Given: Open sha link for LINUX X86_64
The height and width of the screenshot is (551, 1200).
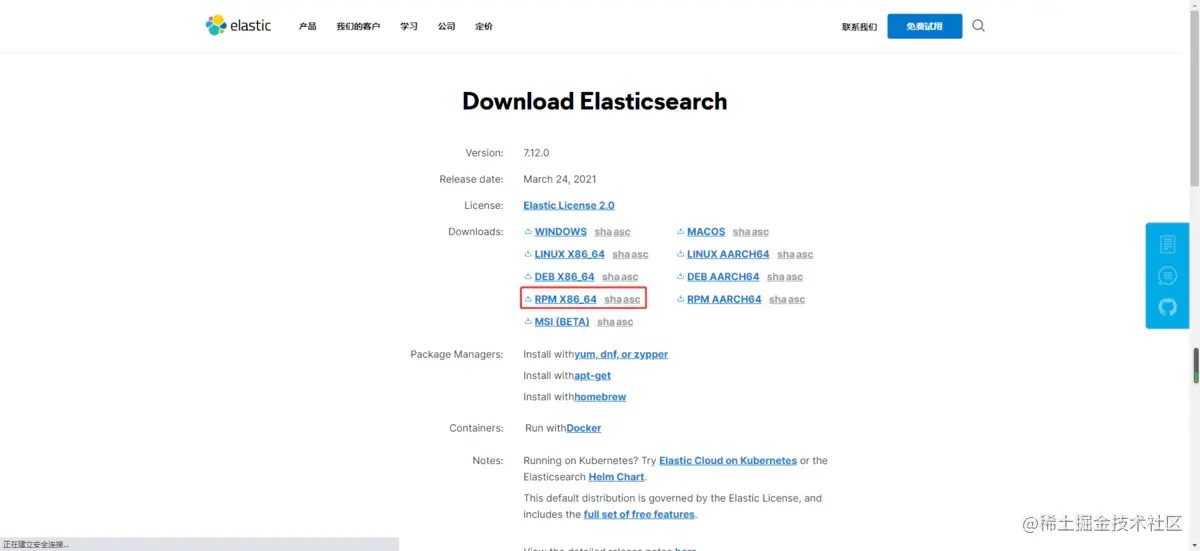Looking at the screenshot, I should click(x=621, y=254).
